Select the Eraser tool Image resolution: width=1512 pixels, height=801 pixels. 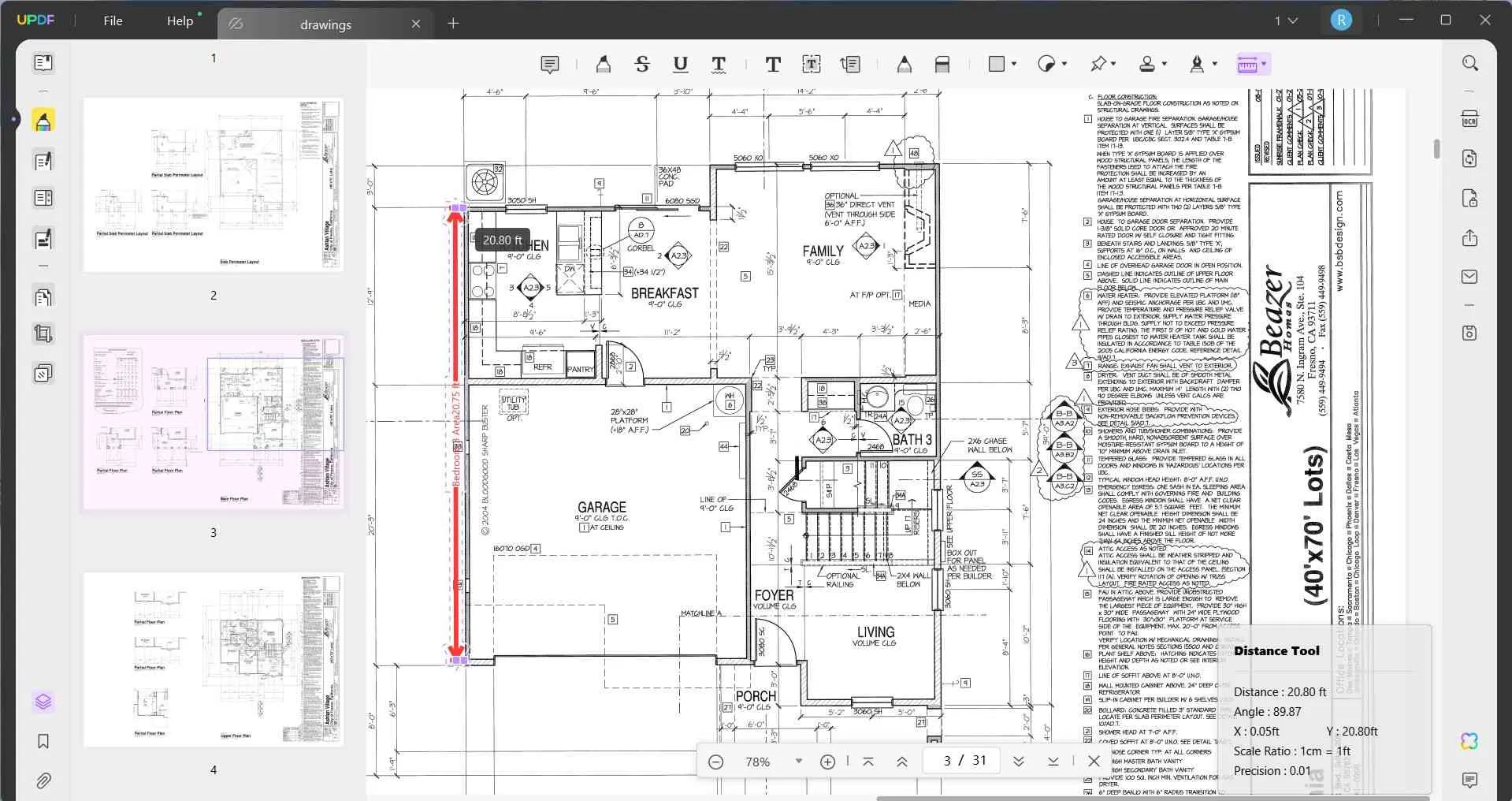(x=942, y=65)
